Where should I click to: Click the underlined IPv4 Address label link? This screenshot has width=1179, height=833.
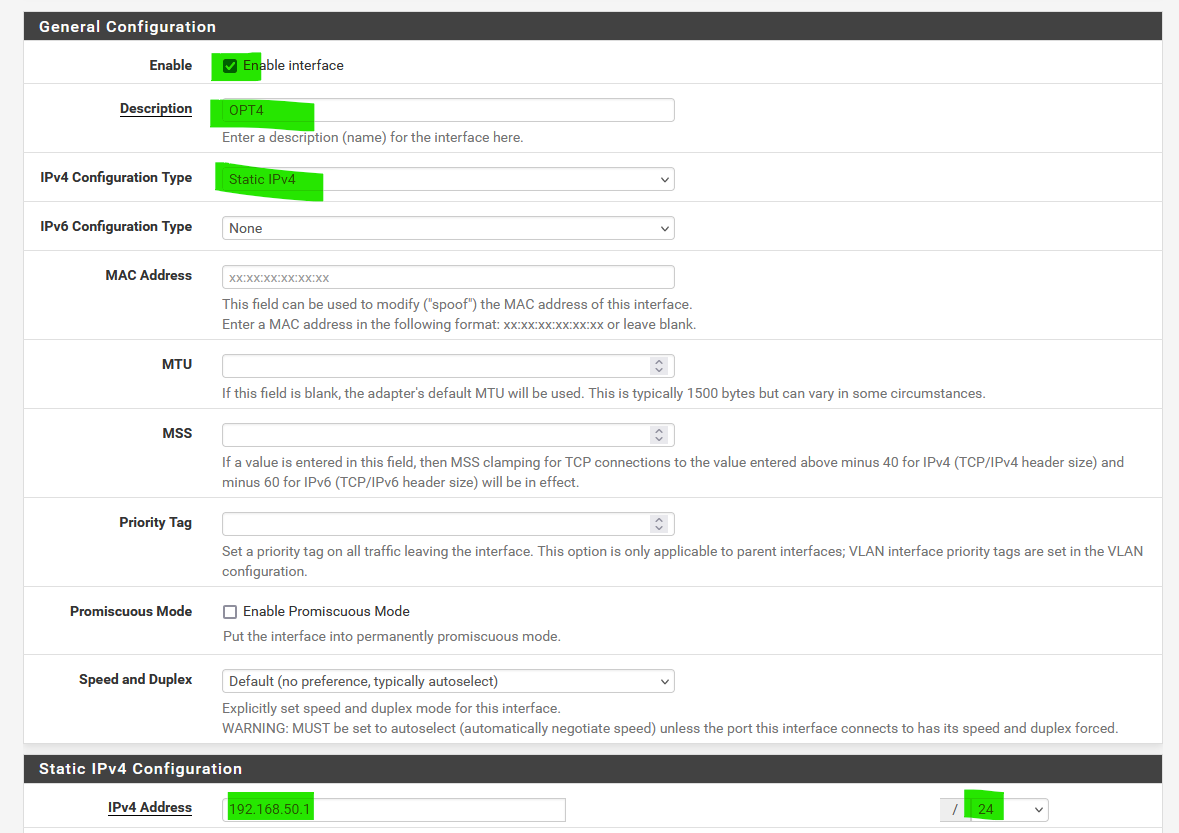click(x=150, y=807)
